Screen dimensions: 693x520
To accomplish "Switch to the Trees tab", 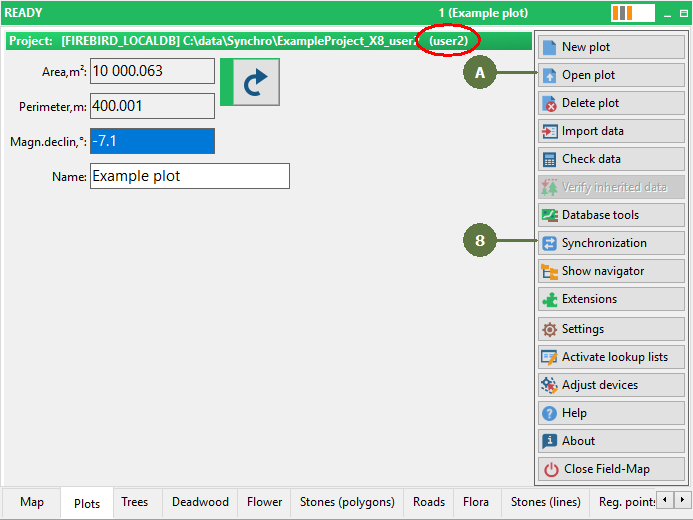I will tap(134, 502).
